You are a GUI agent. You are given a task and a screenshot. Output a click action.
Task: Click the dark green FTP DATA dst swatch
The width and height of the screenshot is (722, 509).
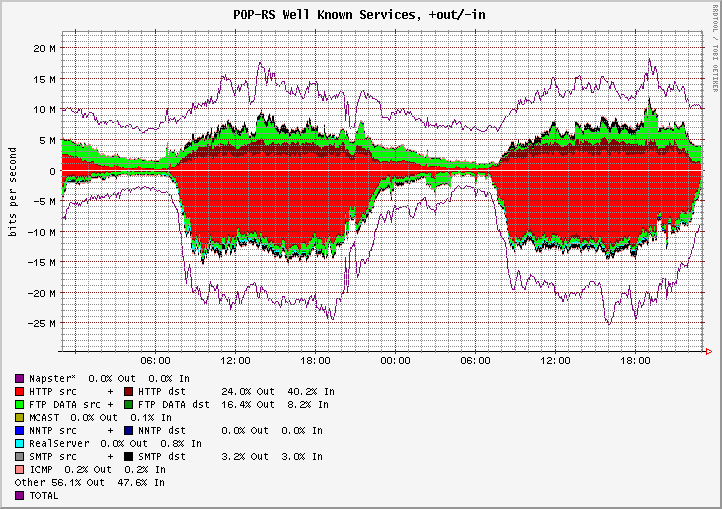pos(128,404)
